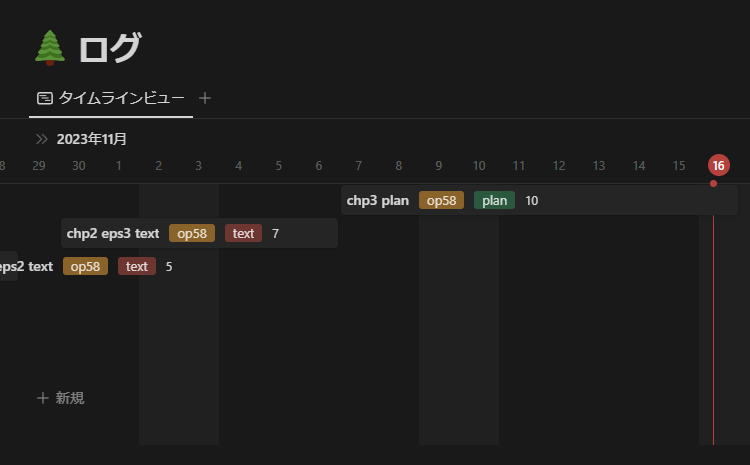
Task: Click the green plan tag
Action: [494, 200]
